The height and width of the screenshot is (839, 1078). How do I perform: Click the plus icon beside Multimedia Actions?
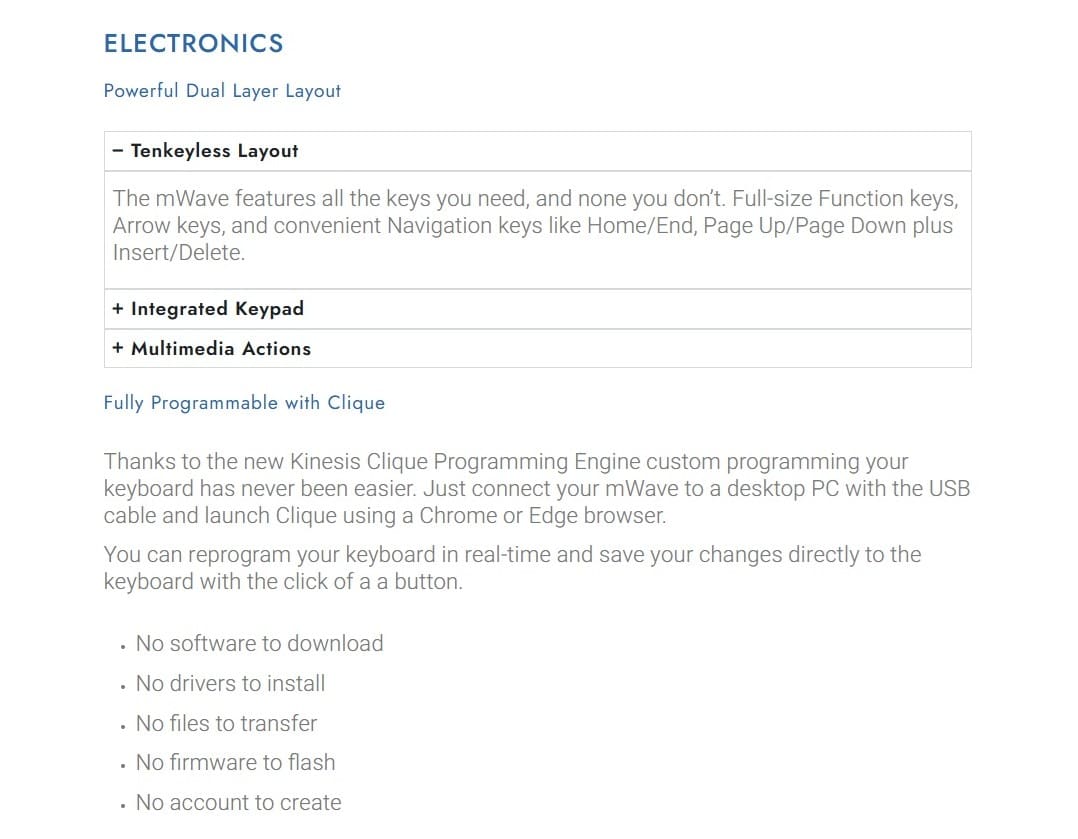(118, 349)
